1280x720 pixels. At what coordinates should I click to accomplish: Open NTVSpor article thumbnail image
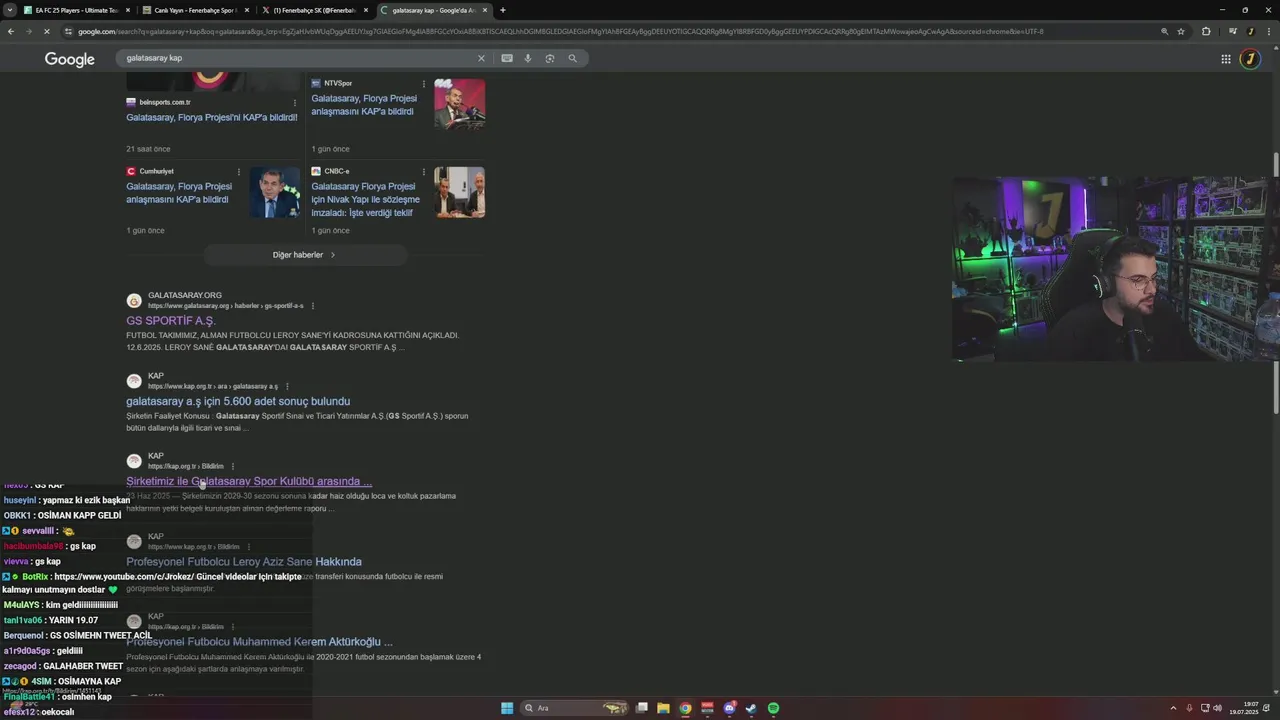460,104
